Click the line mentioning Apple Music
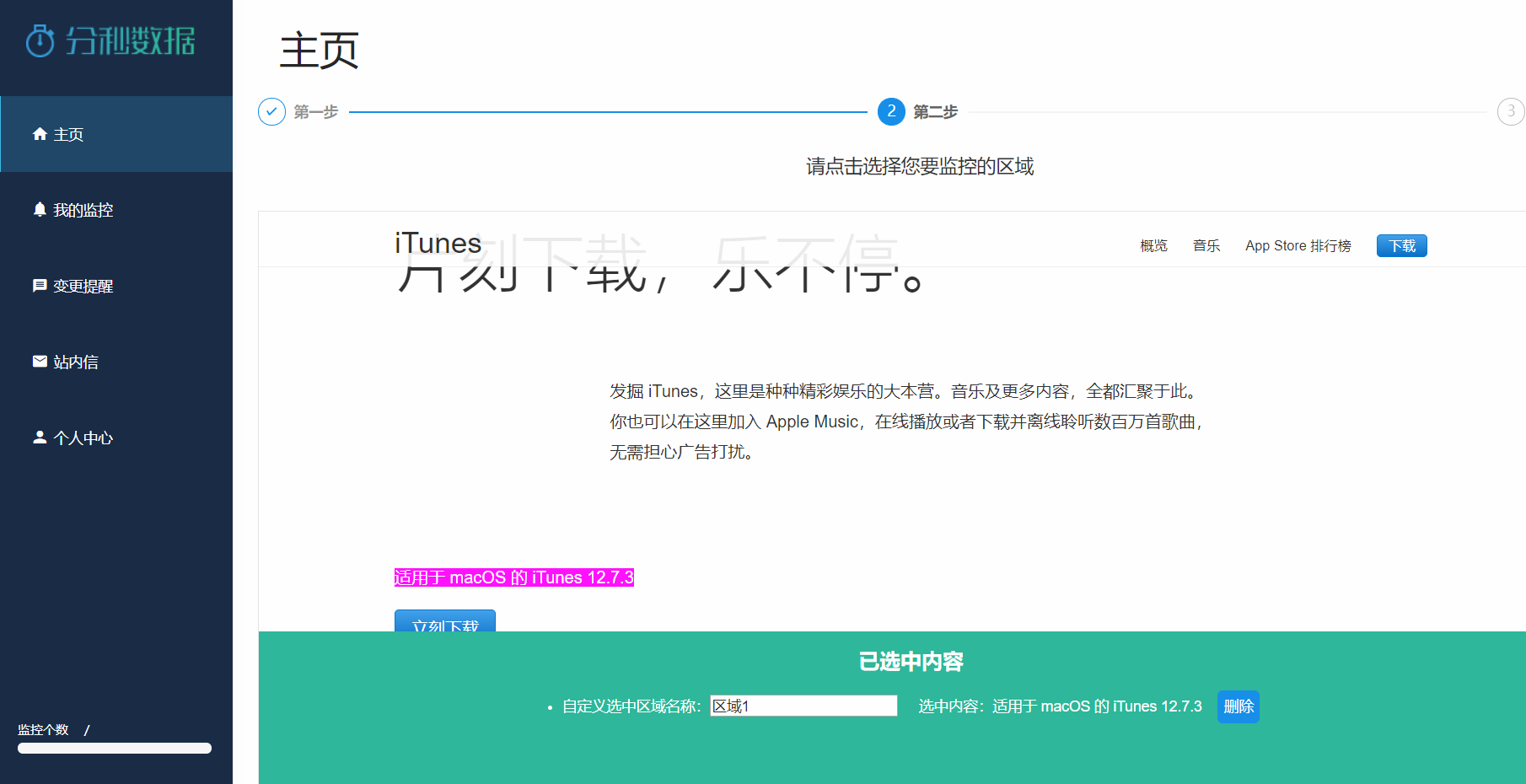1526x784 pixels. click(x=905, y=422)
